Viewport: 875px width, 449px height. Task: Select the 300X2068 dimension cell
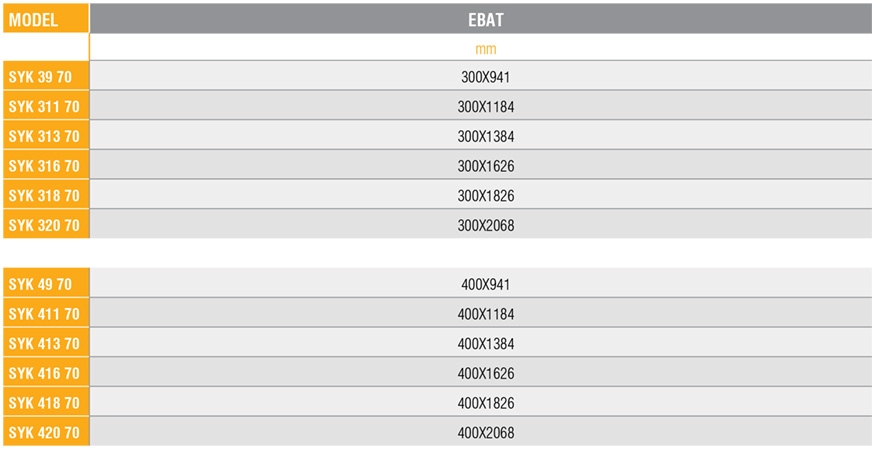[485, 225]
